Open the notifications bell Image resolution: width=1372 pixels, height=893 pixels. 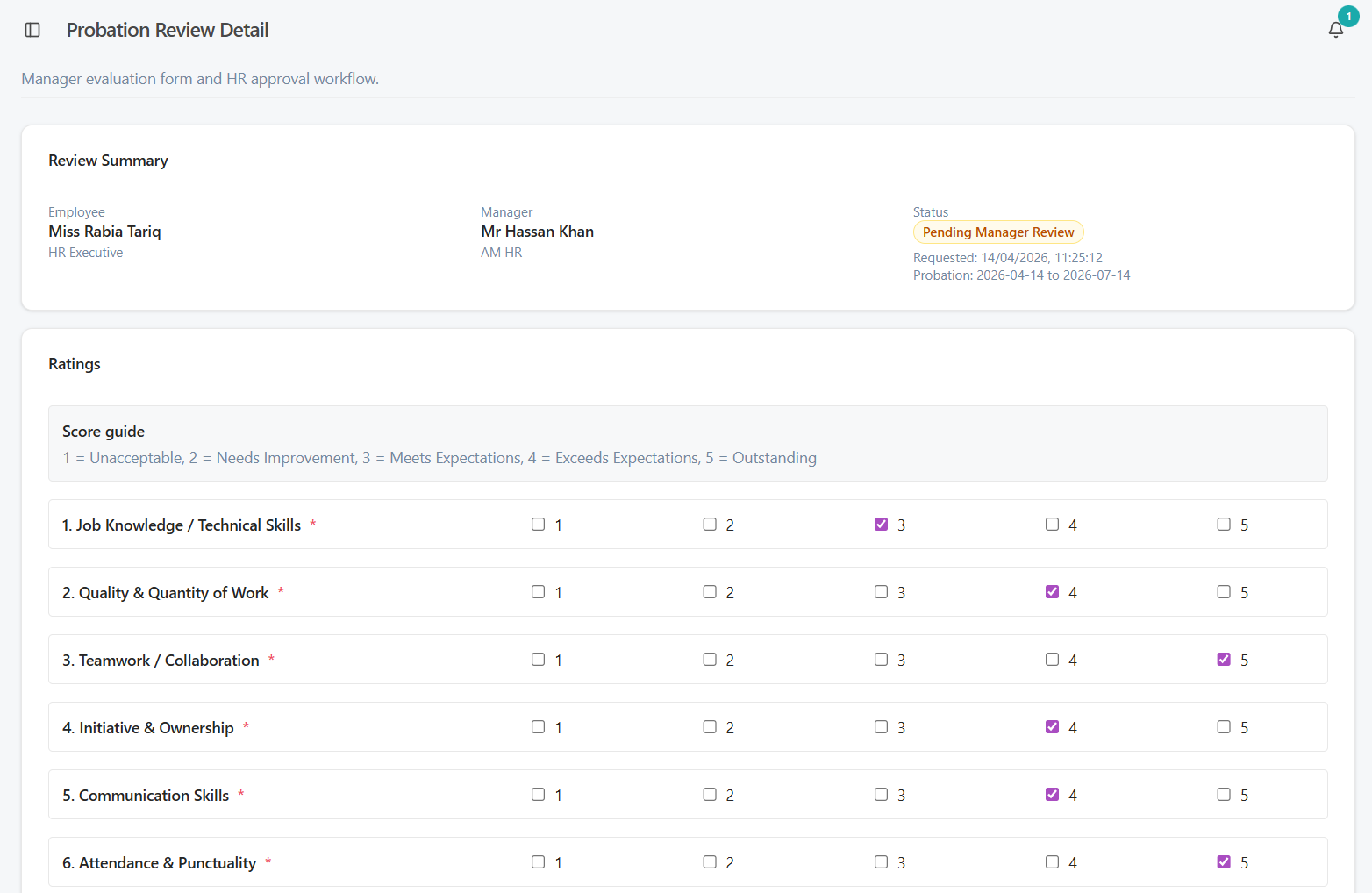pos(1335,30)
